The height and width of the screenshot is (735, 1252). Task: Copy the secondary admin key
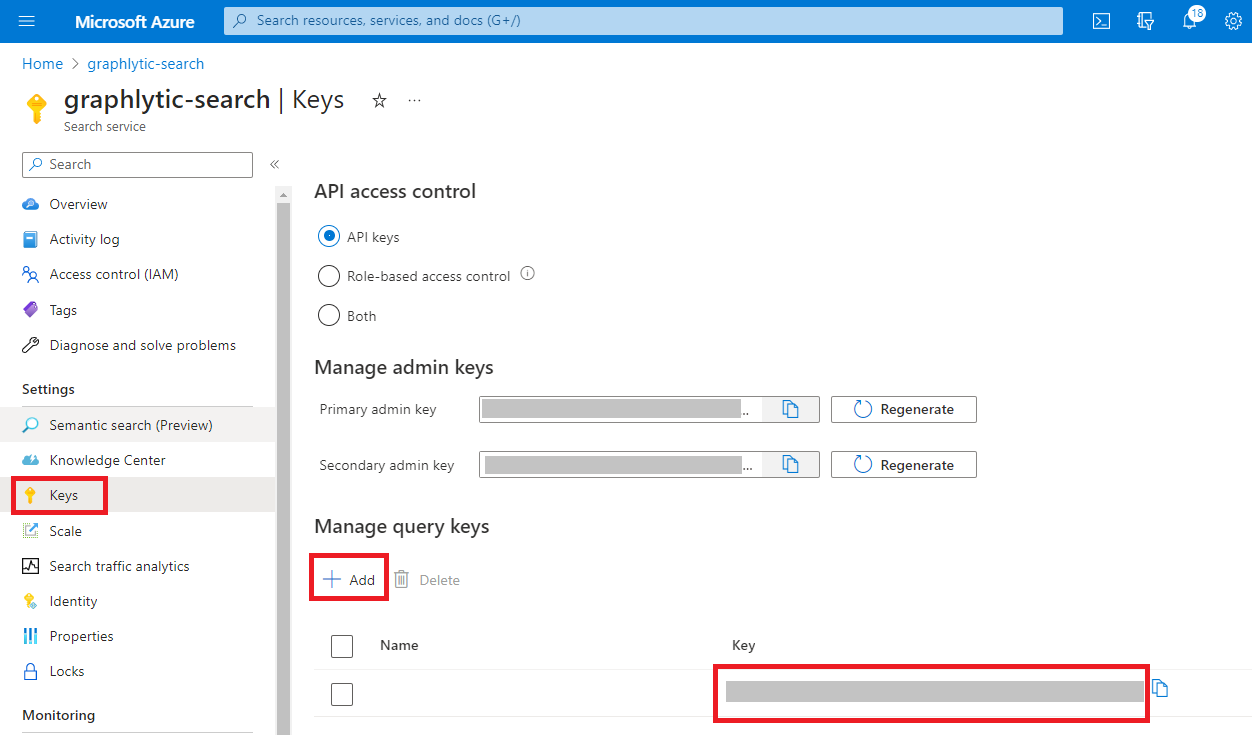[790, 465]
